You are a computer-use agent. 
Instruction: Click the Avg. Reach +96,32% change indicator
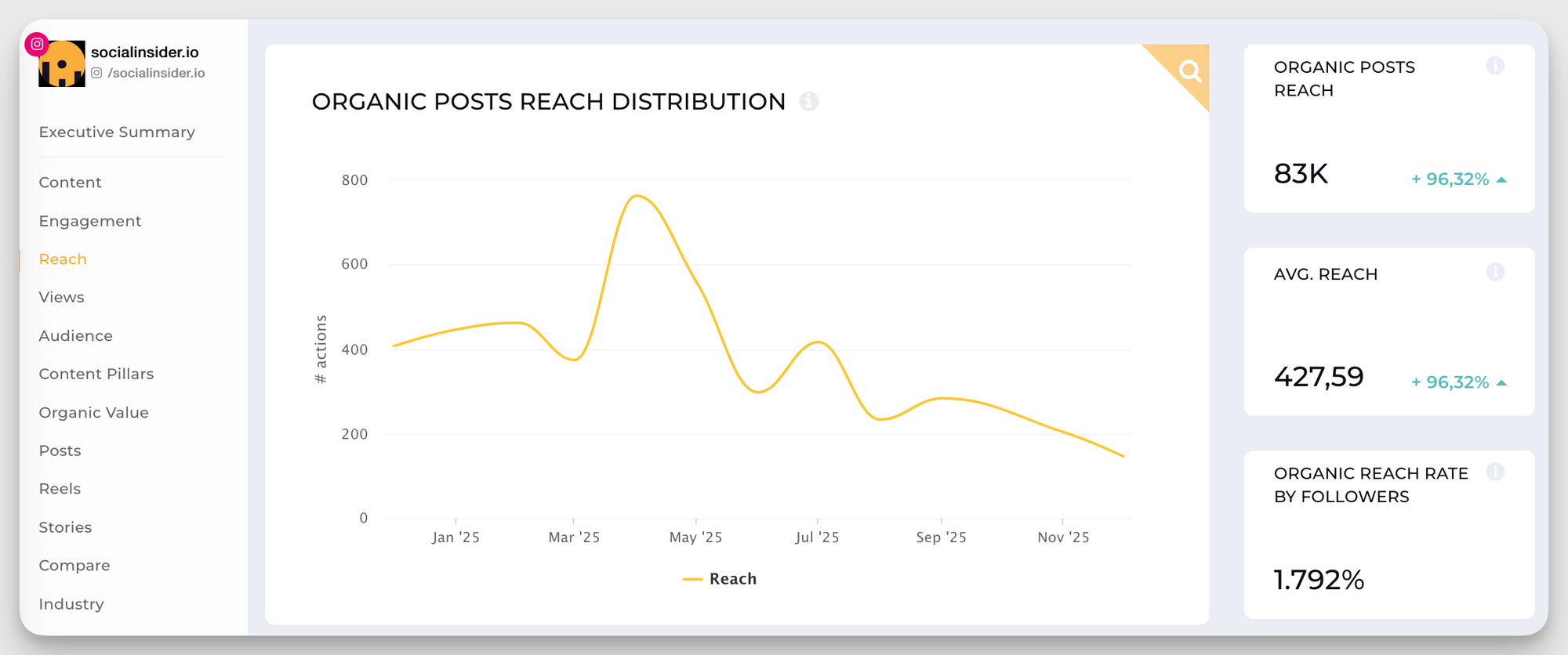click(x=1458, y=382)
